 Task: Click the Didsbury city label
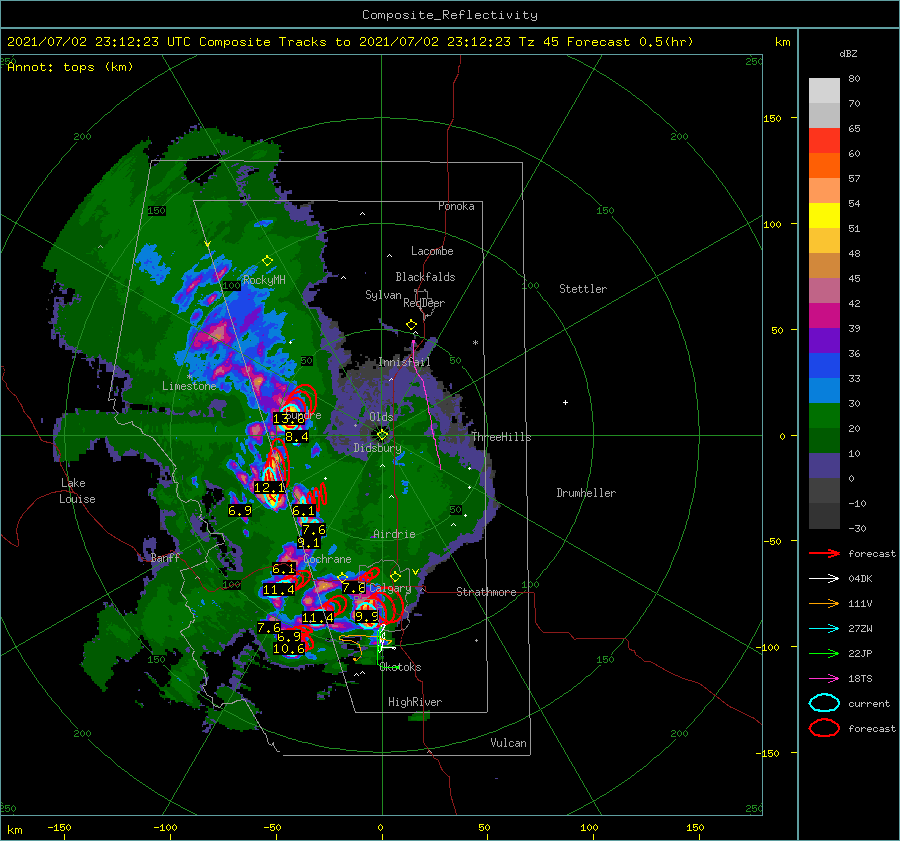(x=378, y=448)
